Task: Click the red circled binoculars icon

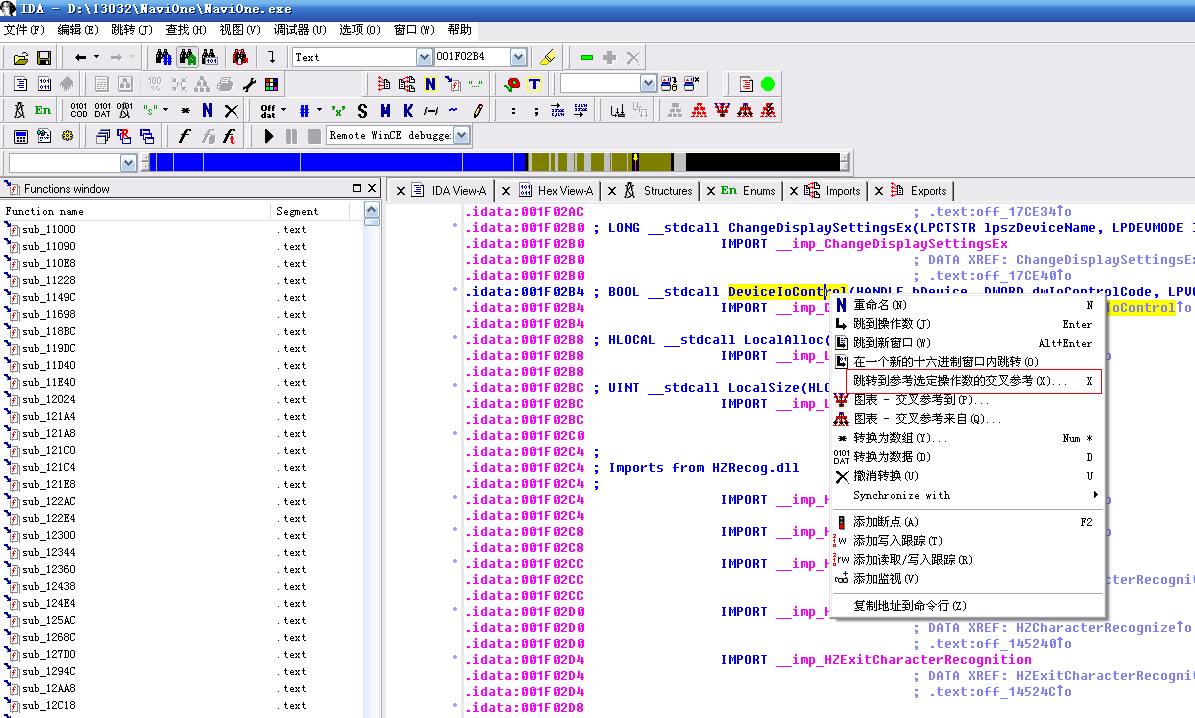Action: click(x=240, y=57)
